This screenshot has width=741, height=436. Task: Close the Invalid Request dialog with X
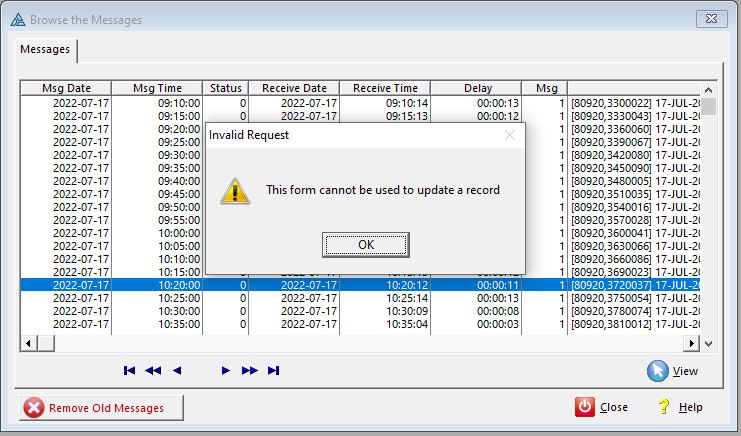pos(510,135)
